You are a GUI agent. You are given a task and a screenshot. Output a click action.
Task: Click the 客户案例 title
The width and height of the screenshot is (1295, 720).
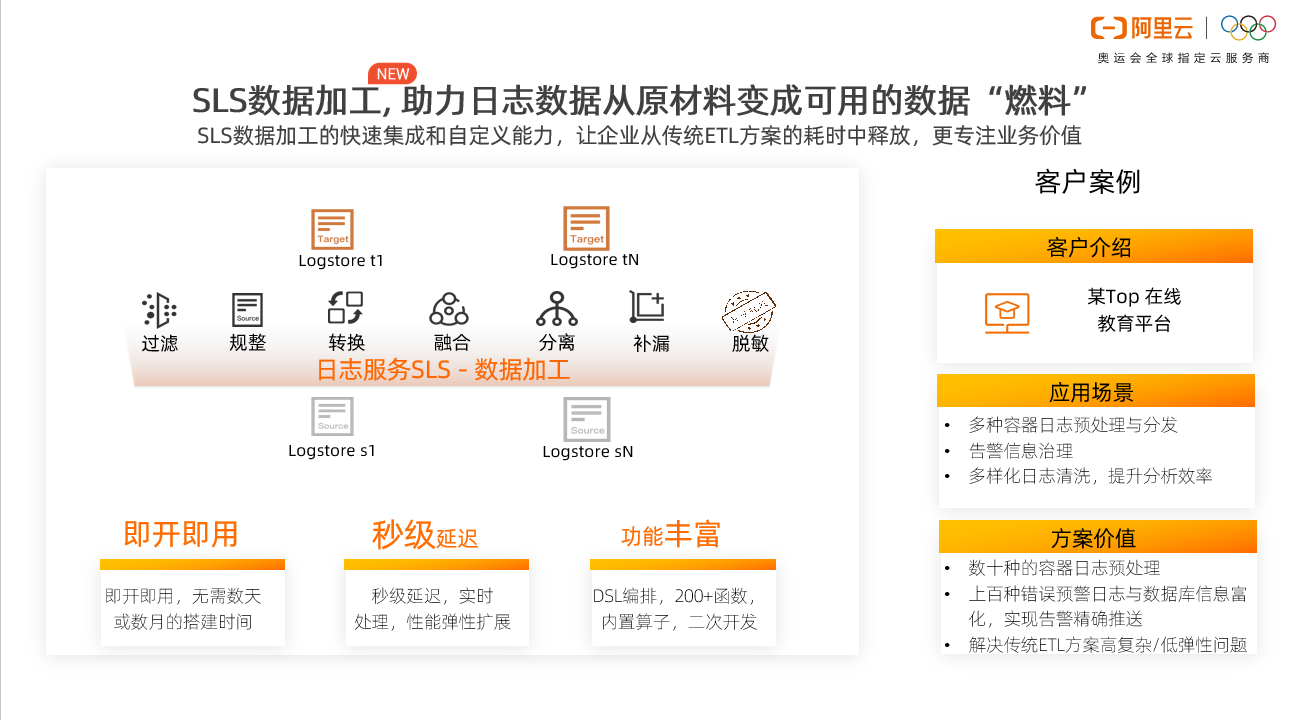point(1087,182)
